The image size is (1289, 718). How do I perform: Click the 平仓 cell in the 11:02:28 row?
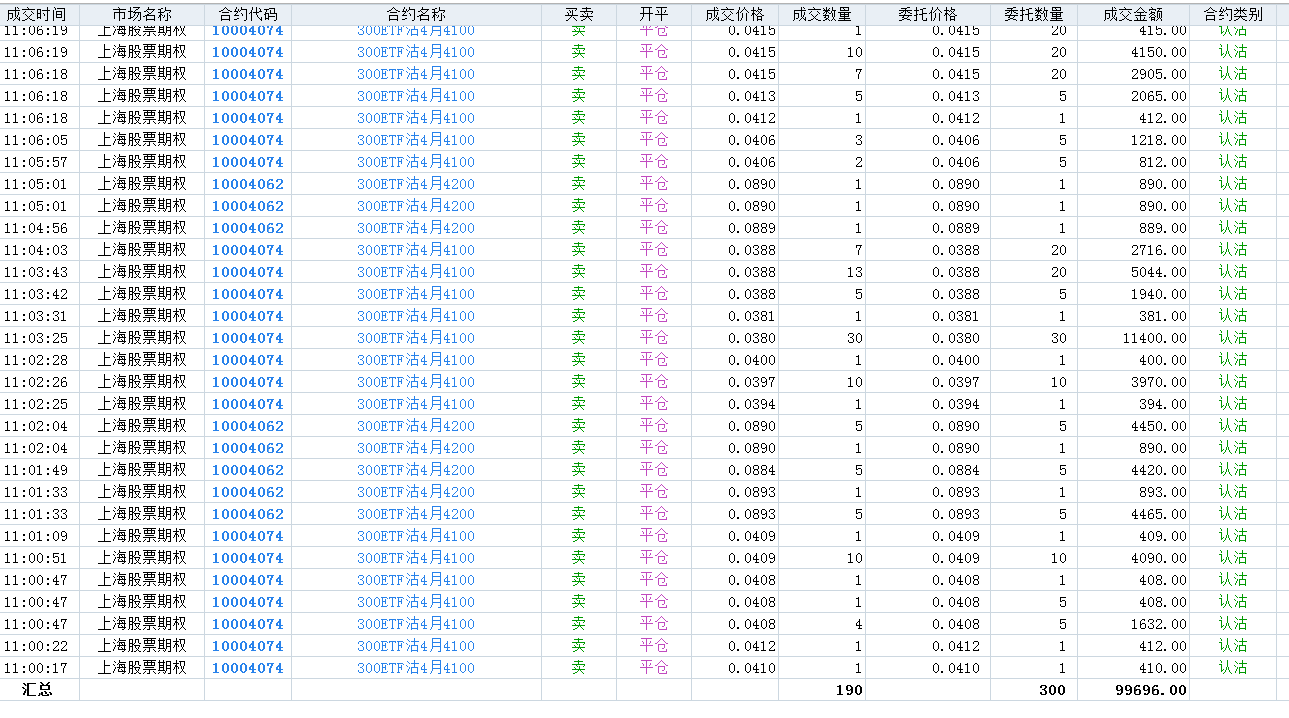point(654,360)
